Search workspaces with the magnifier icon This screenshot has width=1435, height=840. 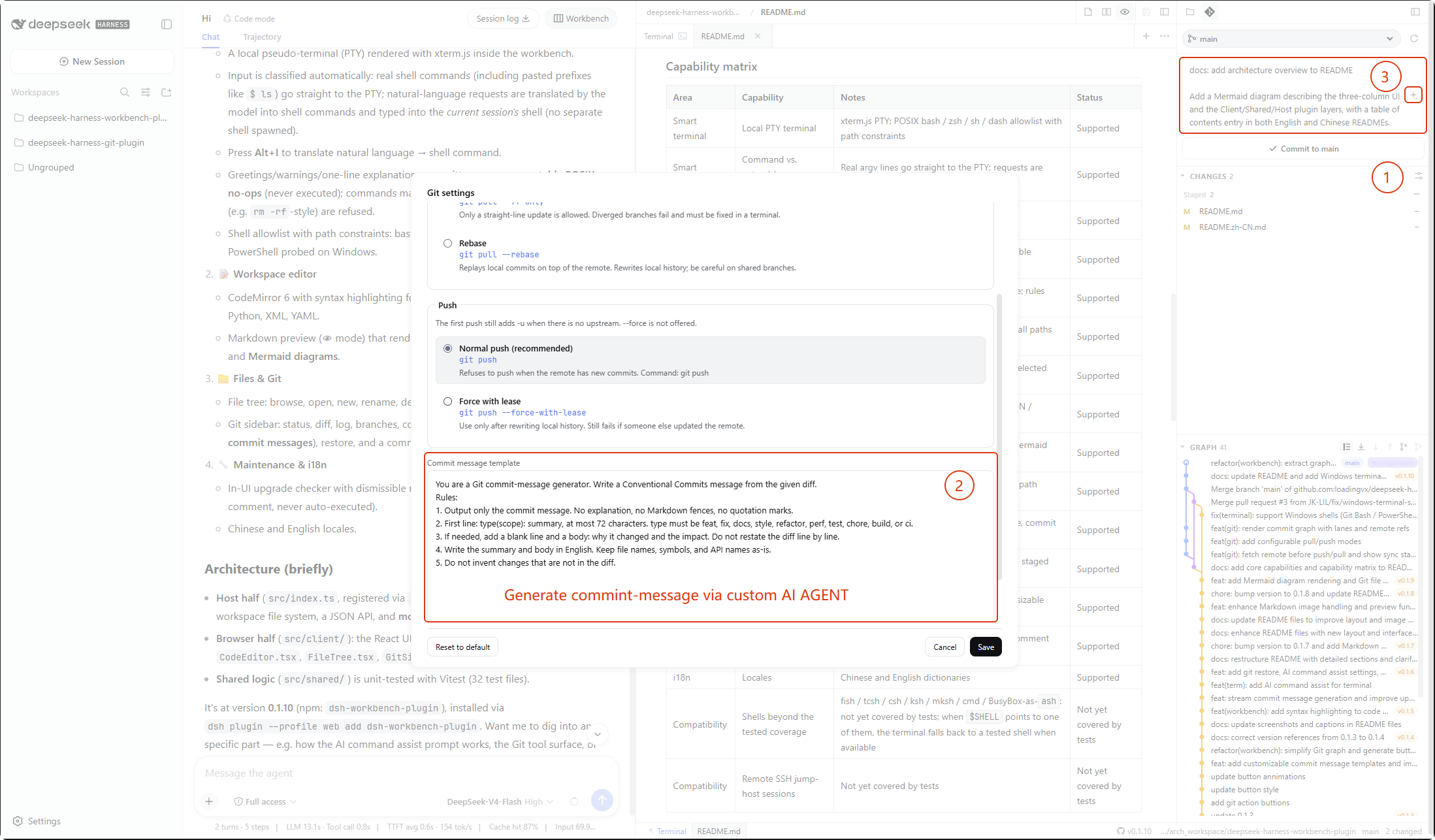point(124,92)
